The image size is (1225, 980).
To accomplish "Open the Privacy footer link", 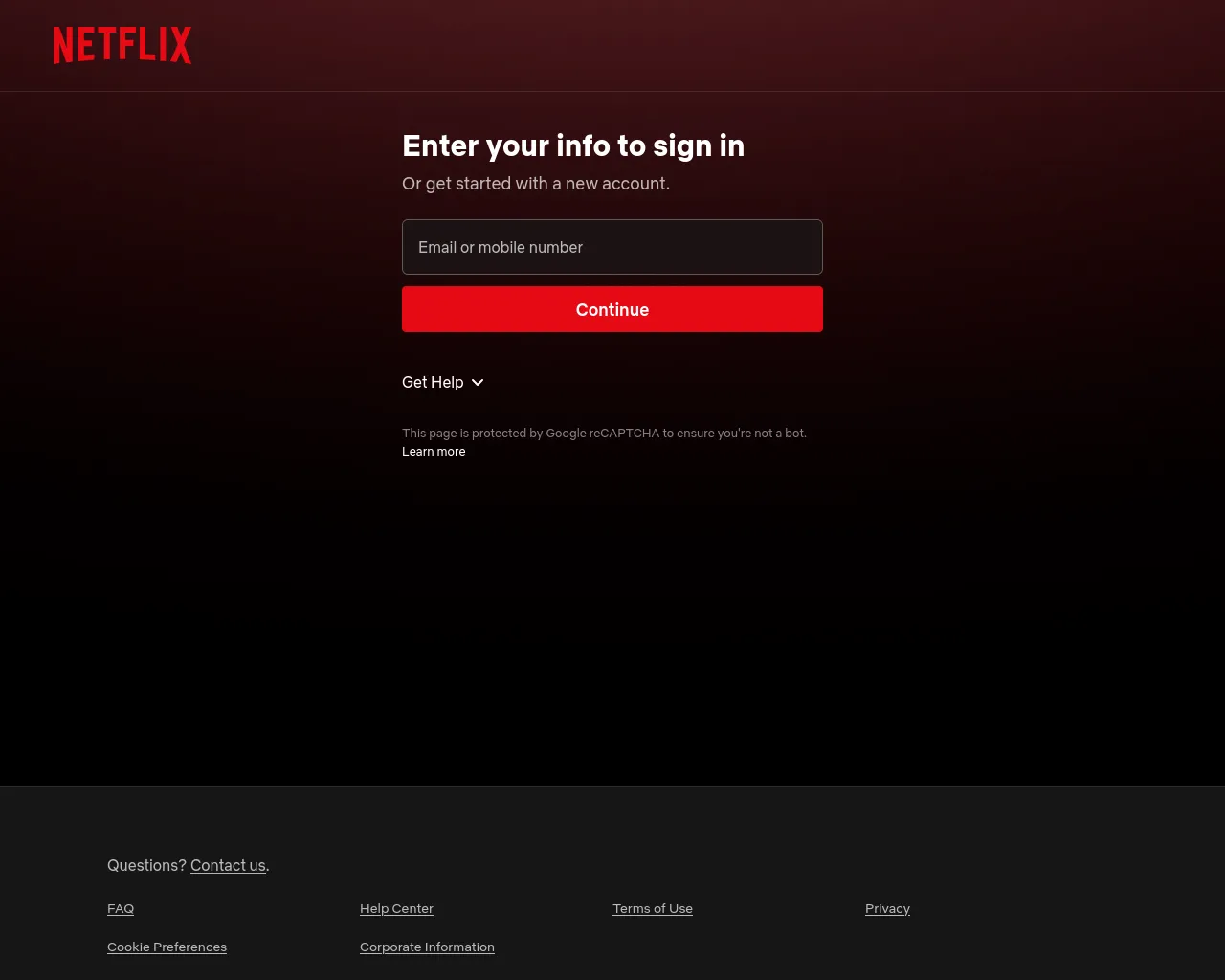I will pyautogui.click(x=887, y=908).
